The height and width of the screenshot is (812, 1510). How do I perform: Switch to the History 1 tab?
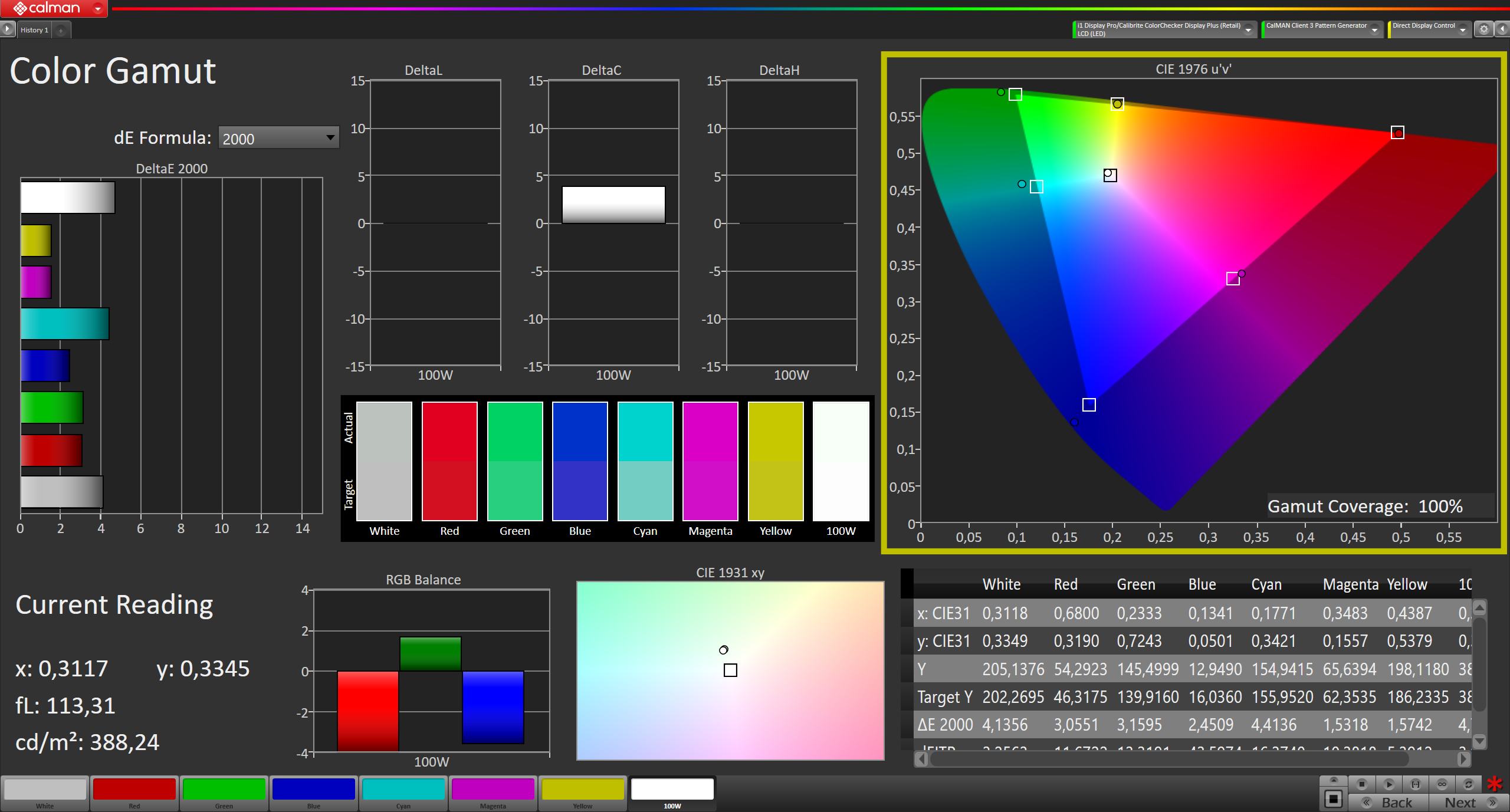pos(34,30)
